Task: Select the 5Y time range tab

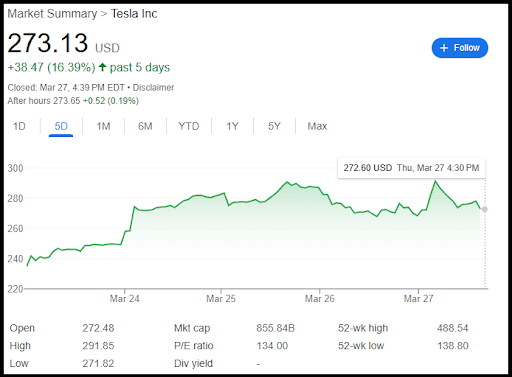Action: tap(274, 126)
